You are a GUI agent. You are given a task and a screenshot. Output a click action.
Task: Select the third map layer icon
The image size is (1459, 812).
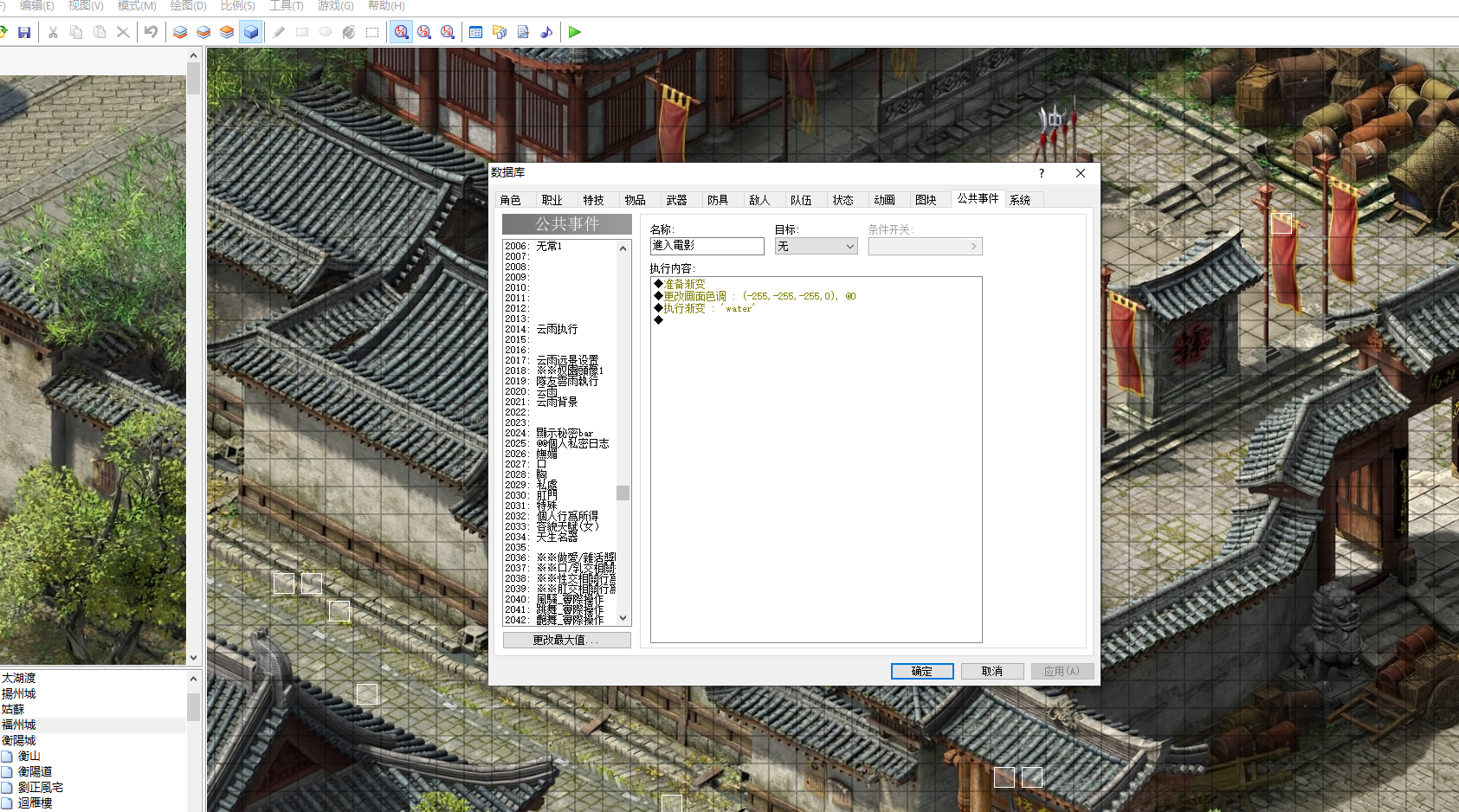point(227,32)
